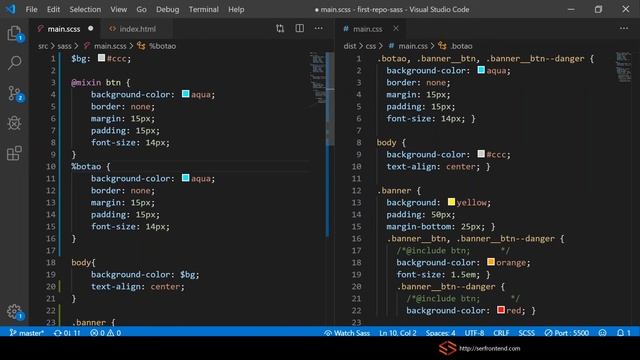This screenshot has width=640, height=360.
Task: Click the css breadcrumb in right editor
Action: point(371,46)
